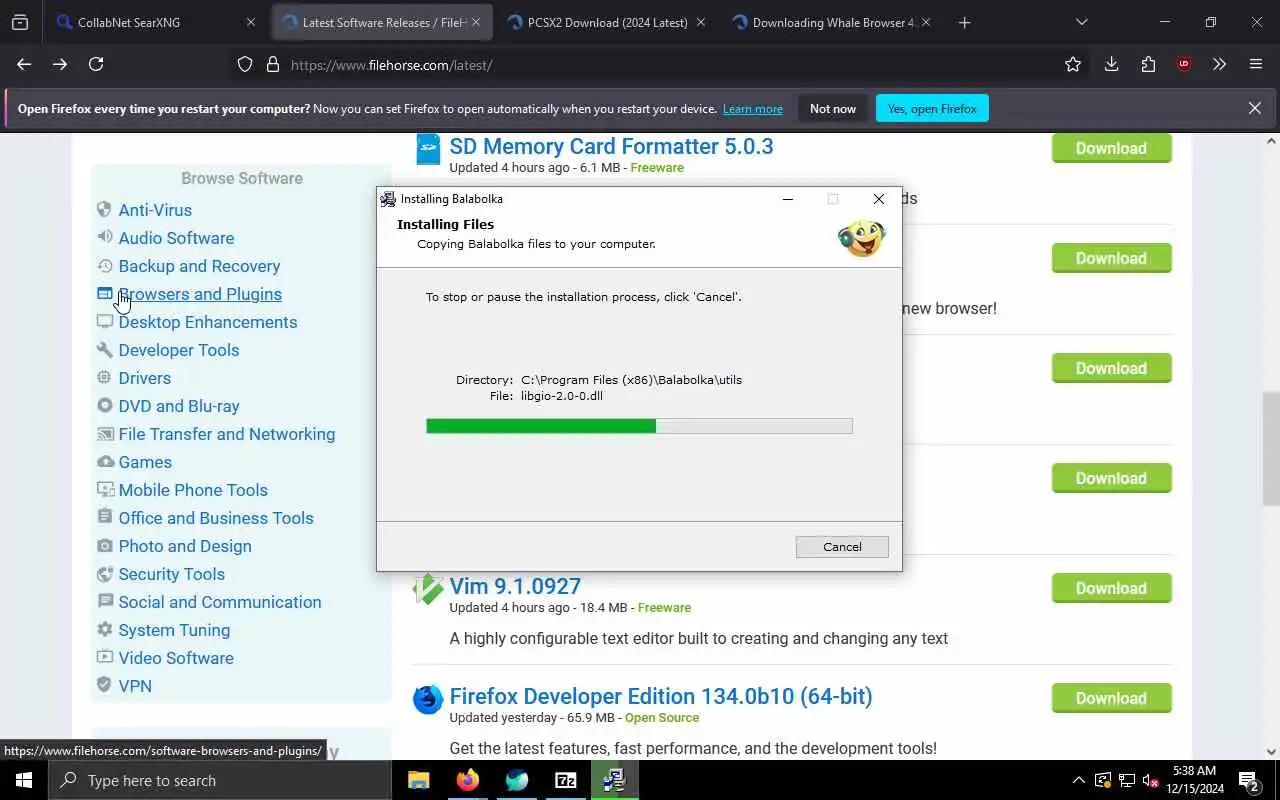Click the Audio Software speaker icon

[x=104, y=238]
